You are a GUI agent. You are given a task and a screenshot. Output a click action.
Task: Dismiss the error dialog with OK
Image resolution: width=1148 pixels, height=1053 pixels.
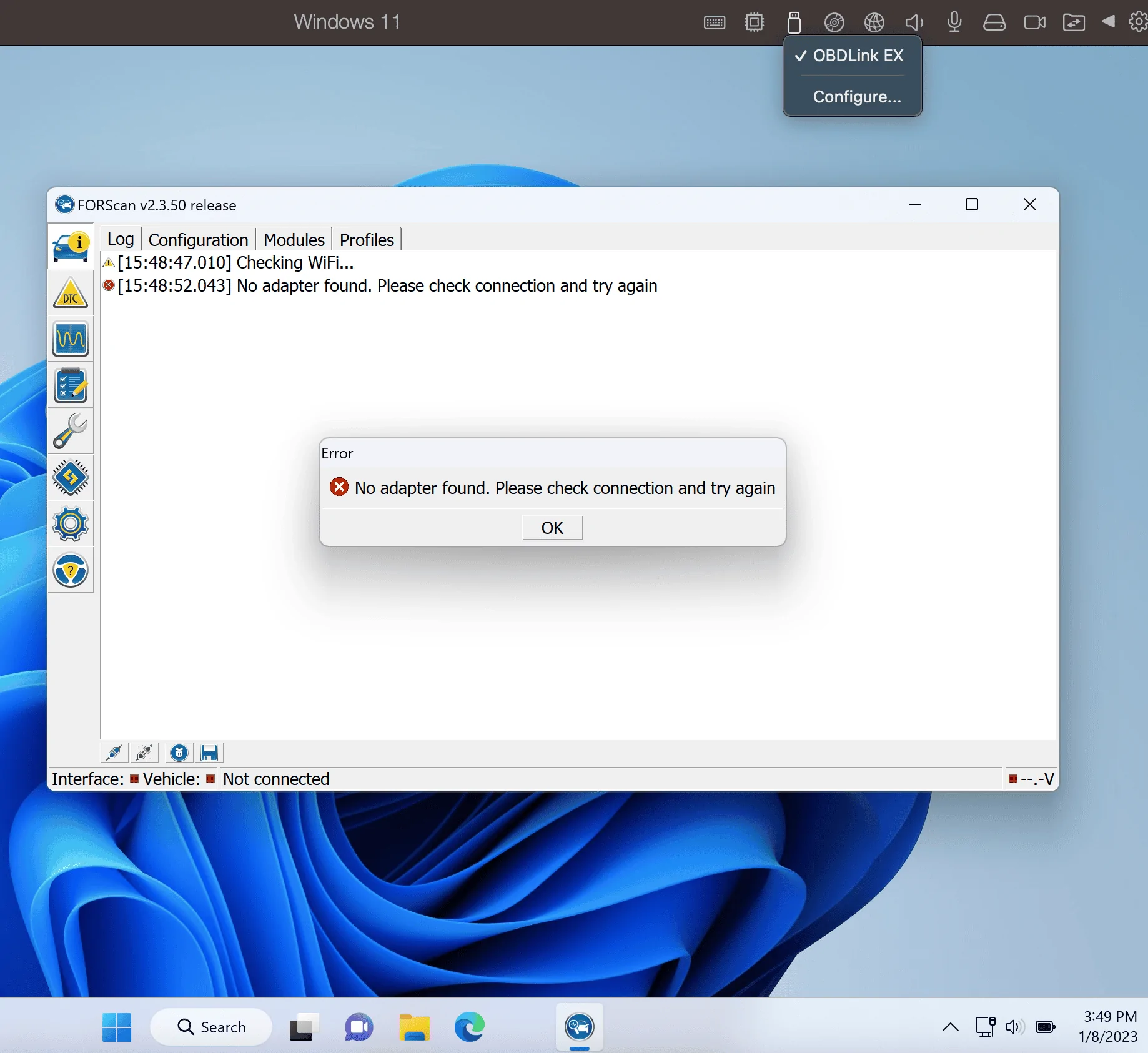pyautogui.click(x=552, y=528)
